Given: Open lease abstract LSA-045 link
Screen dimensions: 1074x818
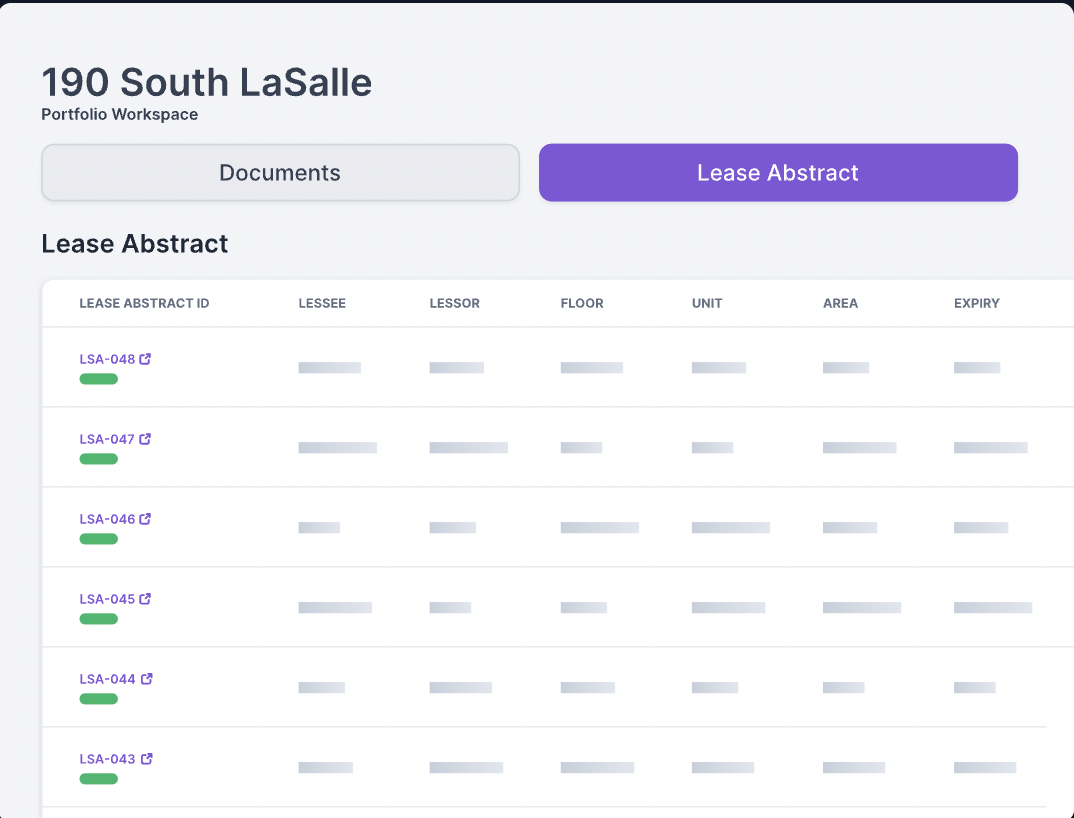Looking at the screenshot, I should 108,599.
